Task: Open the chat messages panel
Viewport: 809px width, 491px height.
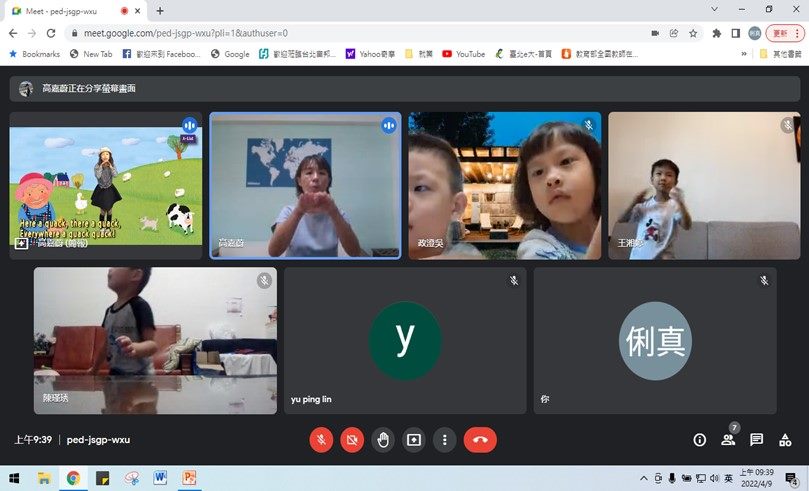Action: click(x=757, y=439)
